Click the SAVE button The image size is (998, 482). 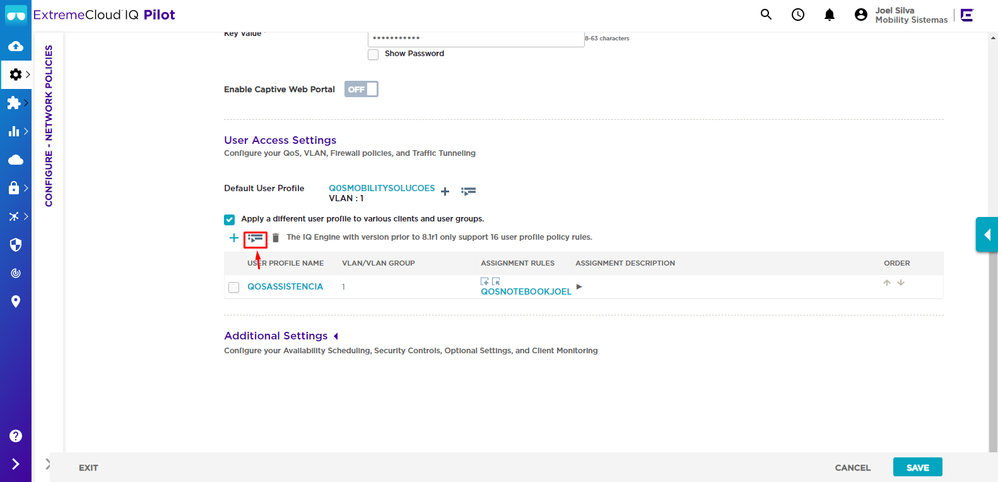pos(917,467)
